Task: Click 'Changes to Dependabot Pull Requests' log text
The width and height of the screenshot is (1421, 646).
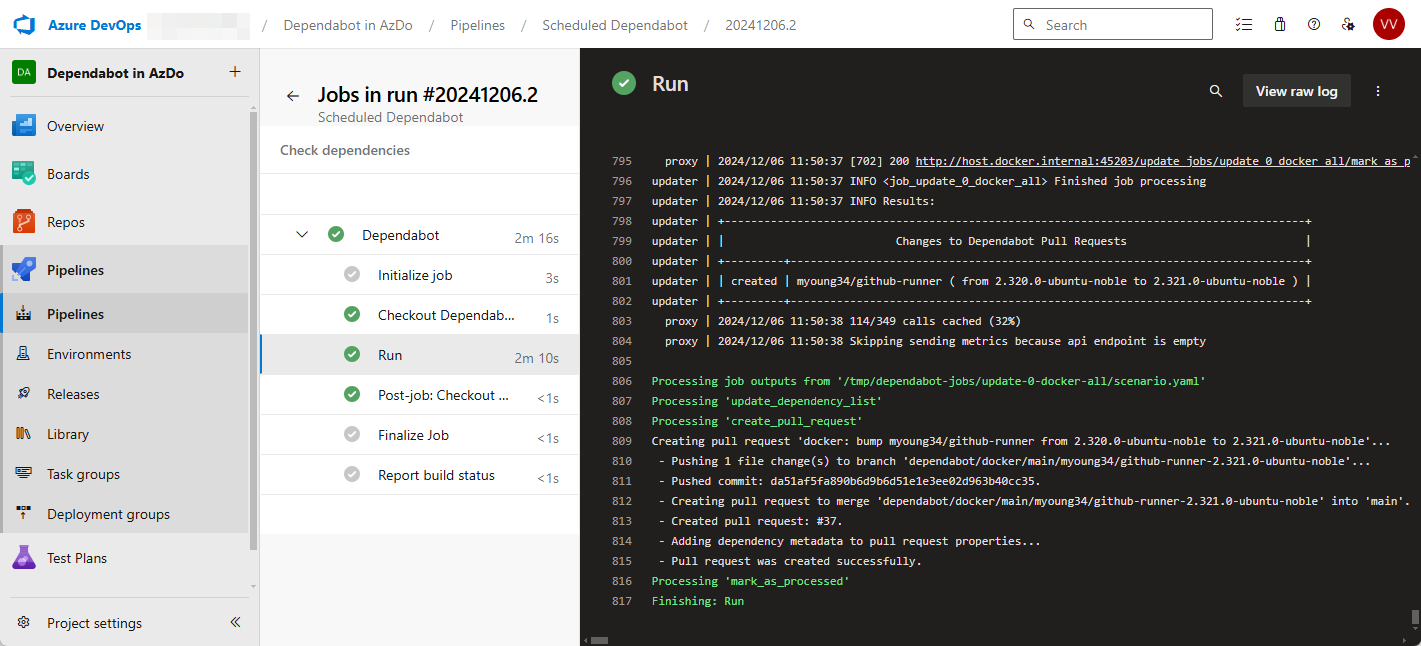Action: tap(1011, 241)
